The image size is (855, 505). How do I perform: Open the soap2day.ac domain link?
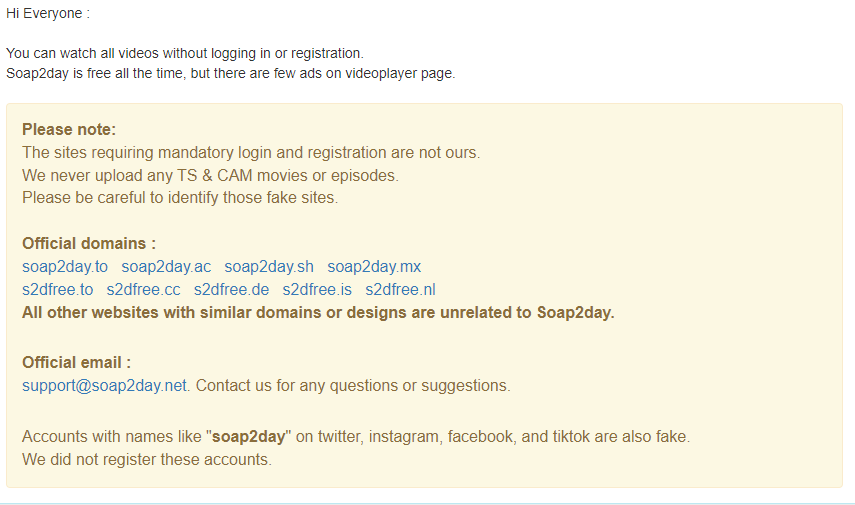coord(166,267)
